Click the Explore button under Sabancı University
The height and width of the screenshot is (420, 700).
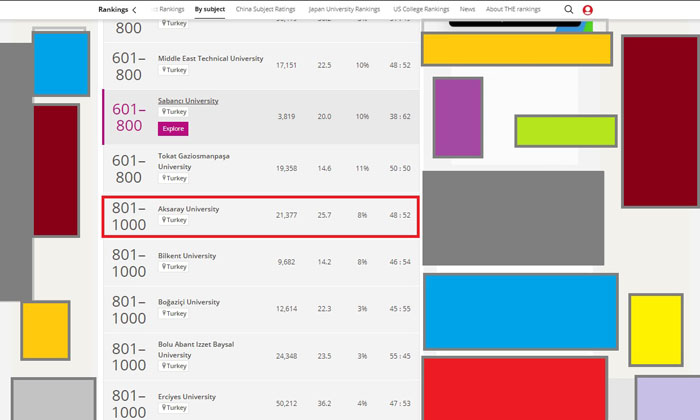173,129
